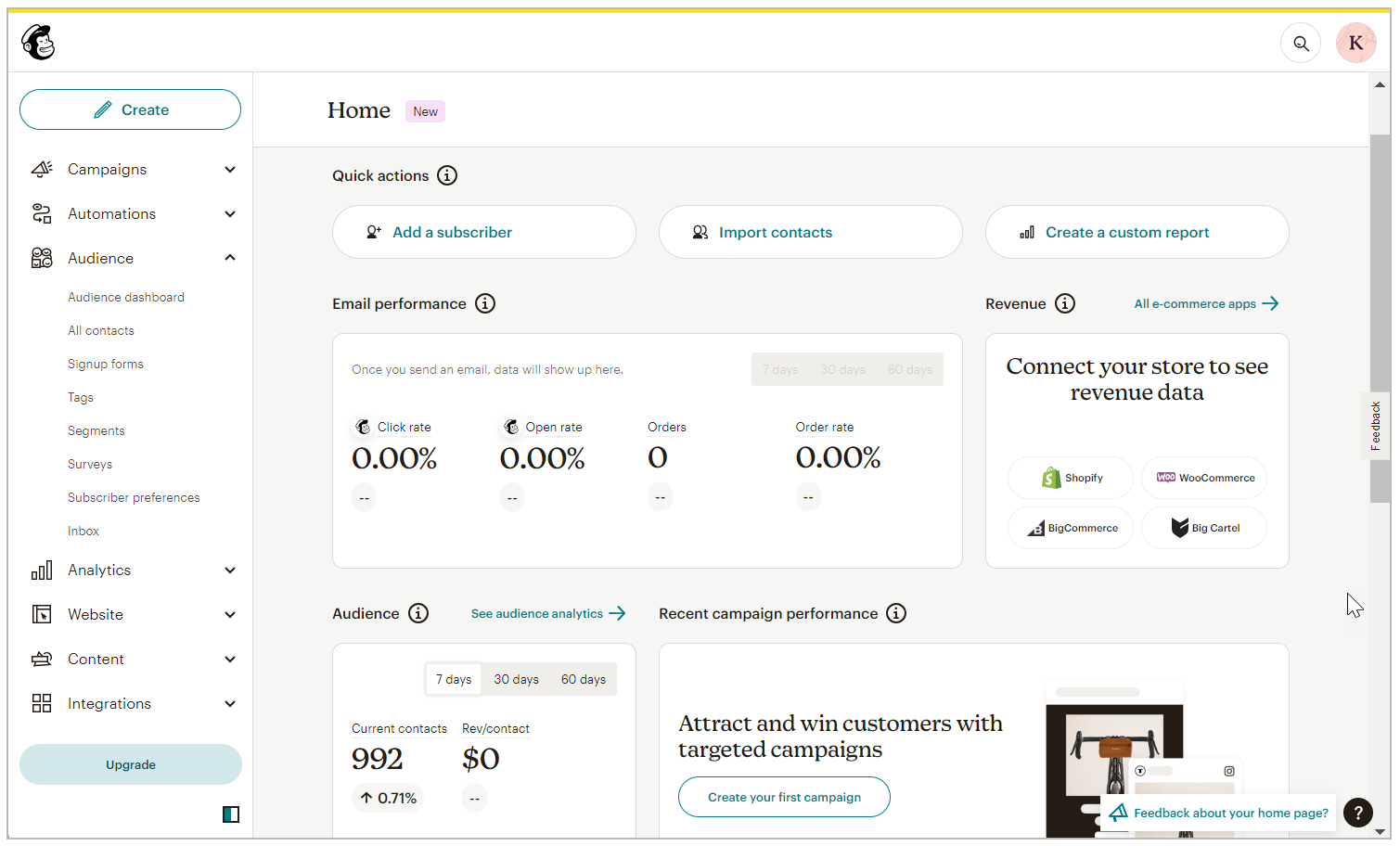This screenshot has height=846, width=1400.
Task: Click Create your first campaign button
Action: 783,797
